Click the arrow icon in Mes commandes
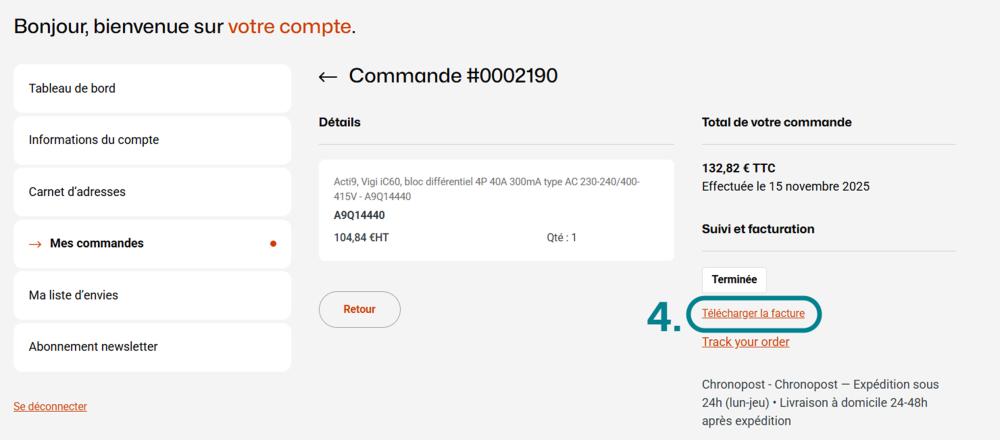The image size is (1000, 440). click(35, 244)
